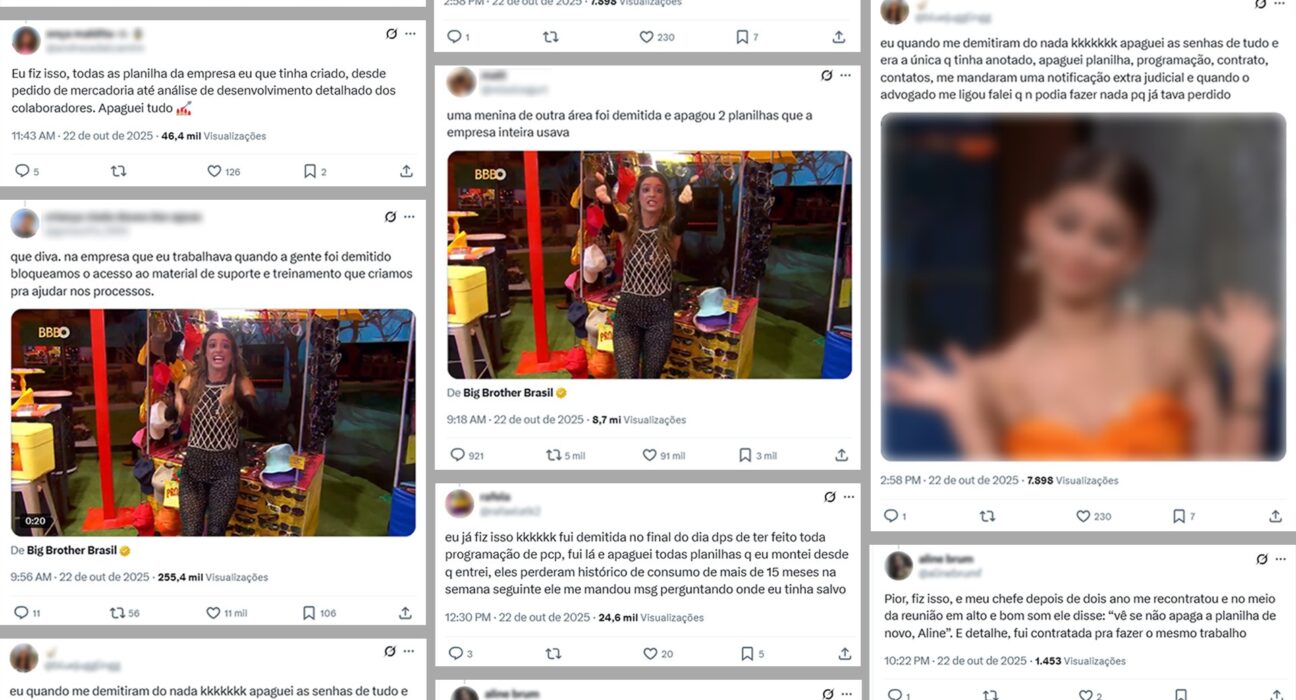Open the three-dot menu on the 2 planilhas tweet
1296x700 pixels.
846,75
